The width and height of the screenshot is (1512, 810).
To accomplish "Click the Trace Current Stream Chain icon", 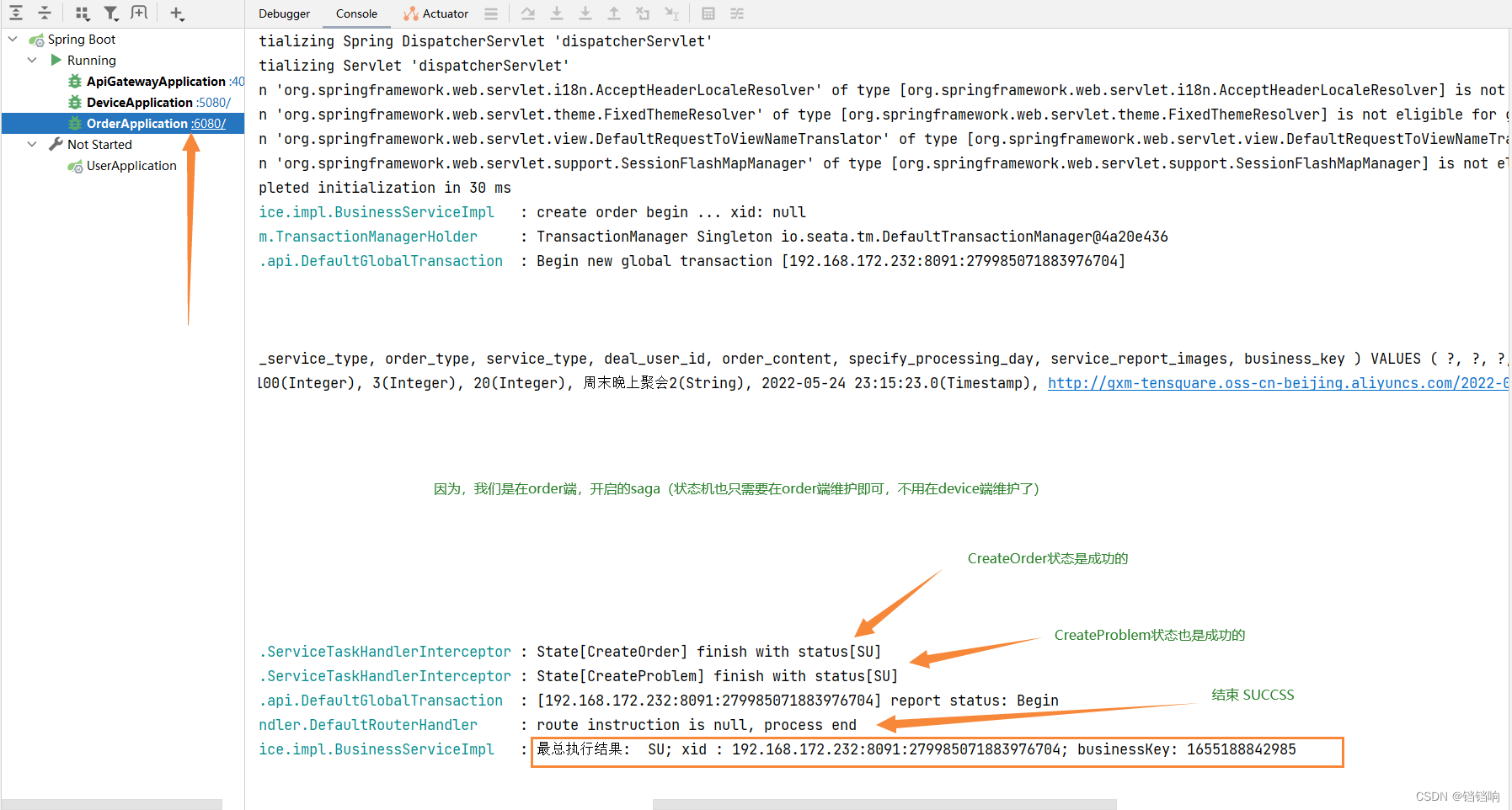I will tap(737, 13).
